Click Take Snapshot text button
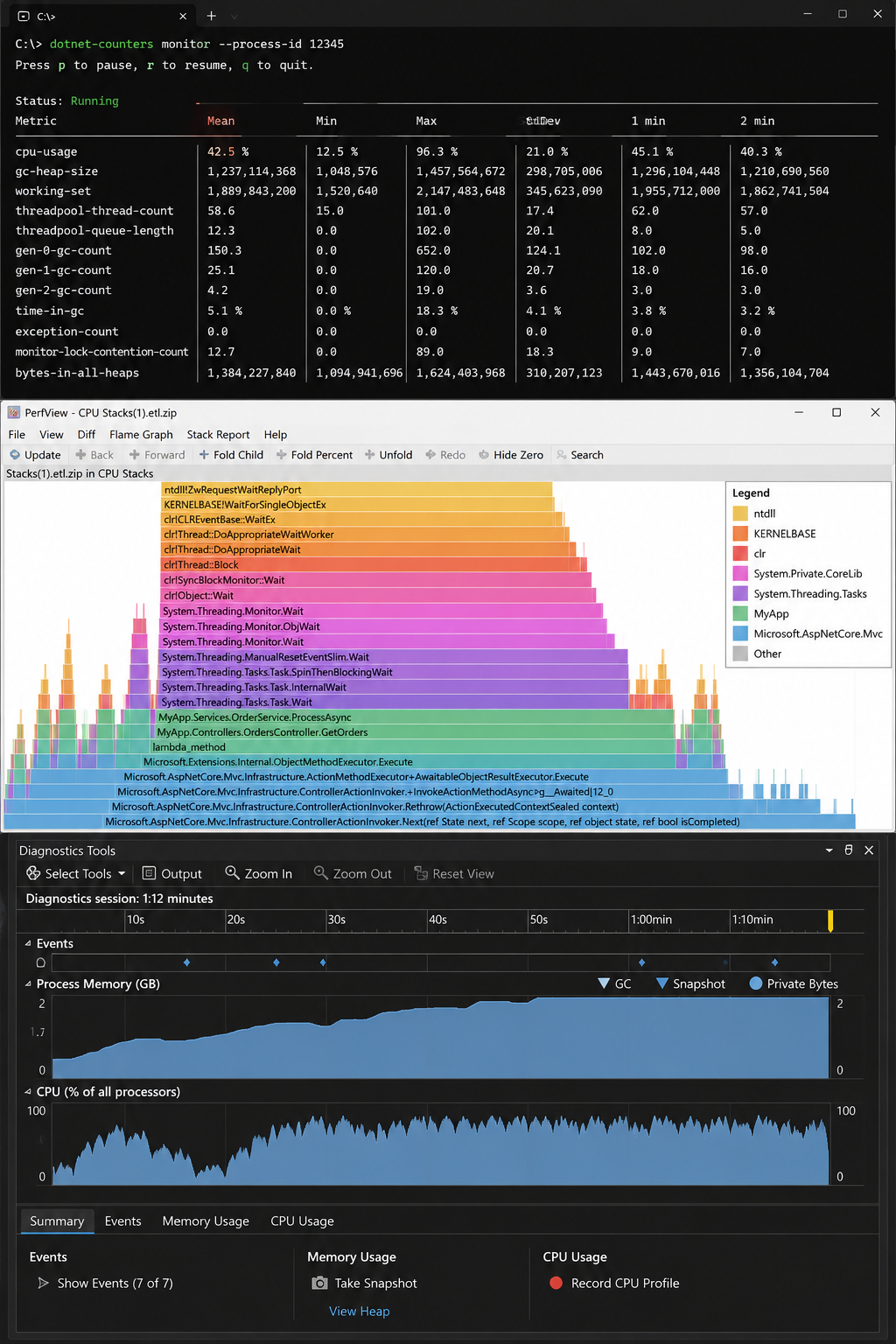The image size is (896, 1344). coord(375,1283)
